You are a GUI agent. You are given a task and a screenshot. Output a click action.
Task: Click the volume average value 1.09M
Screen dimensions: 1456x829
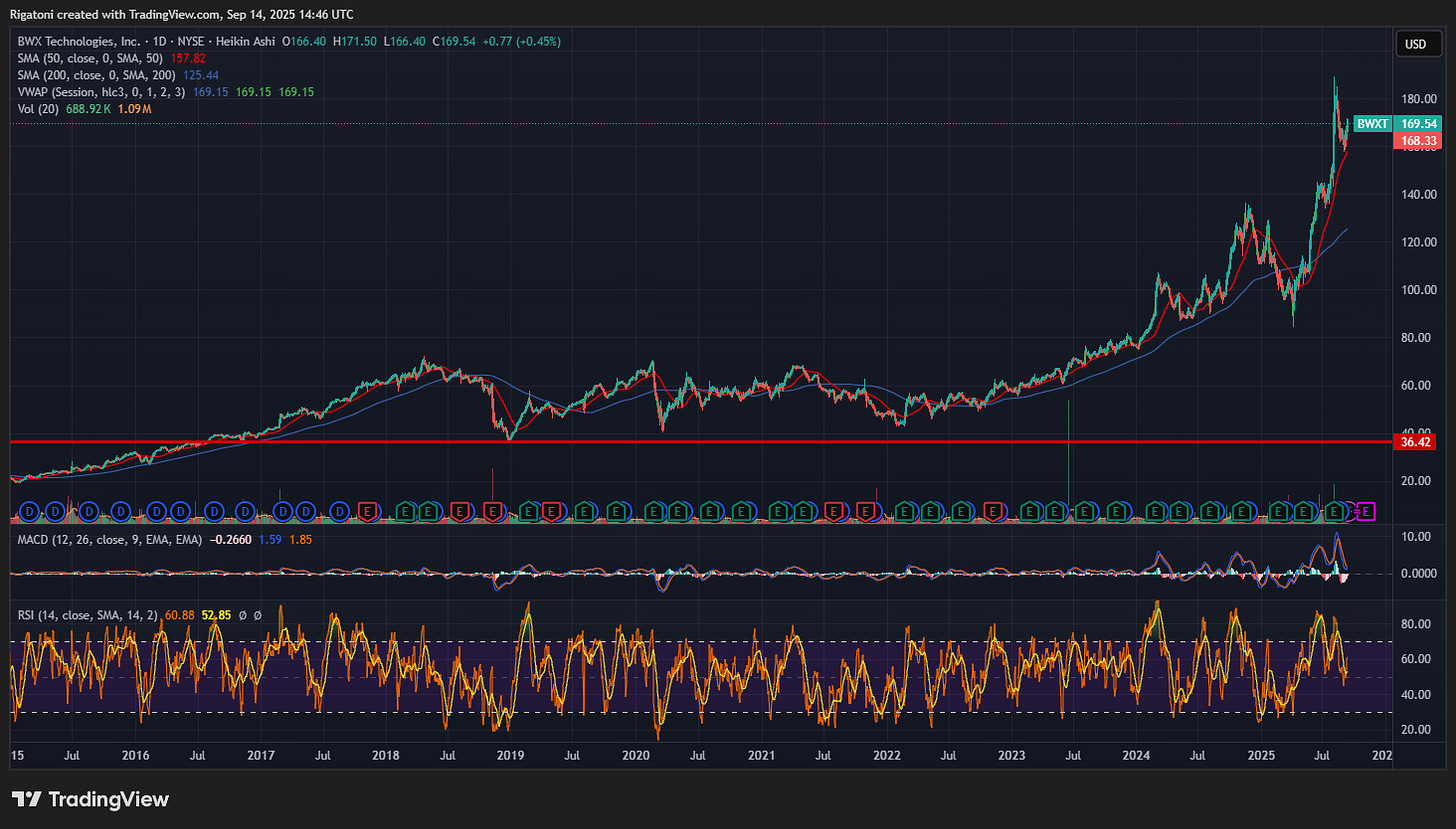134,108
